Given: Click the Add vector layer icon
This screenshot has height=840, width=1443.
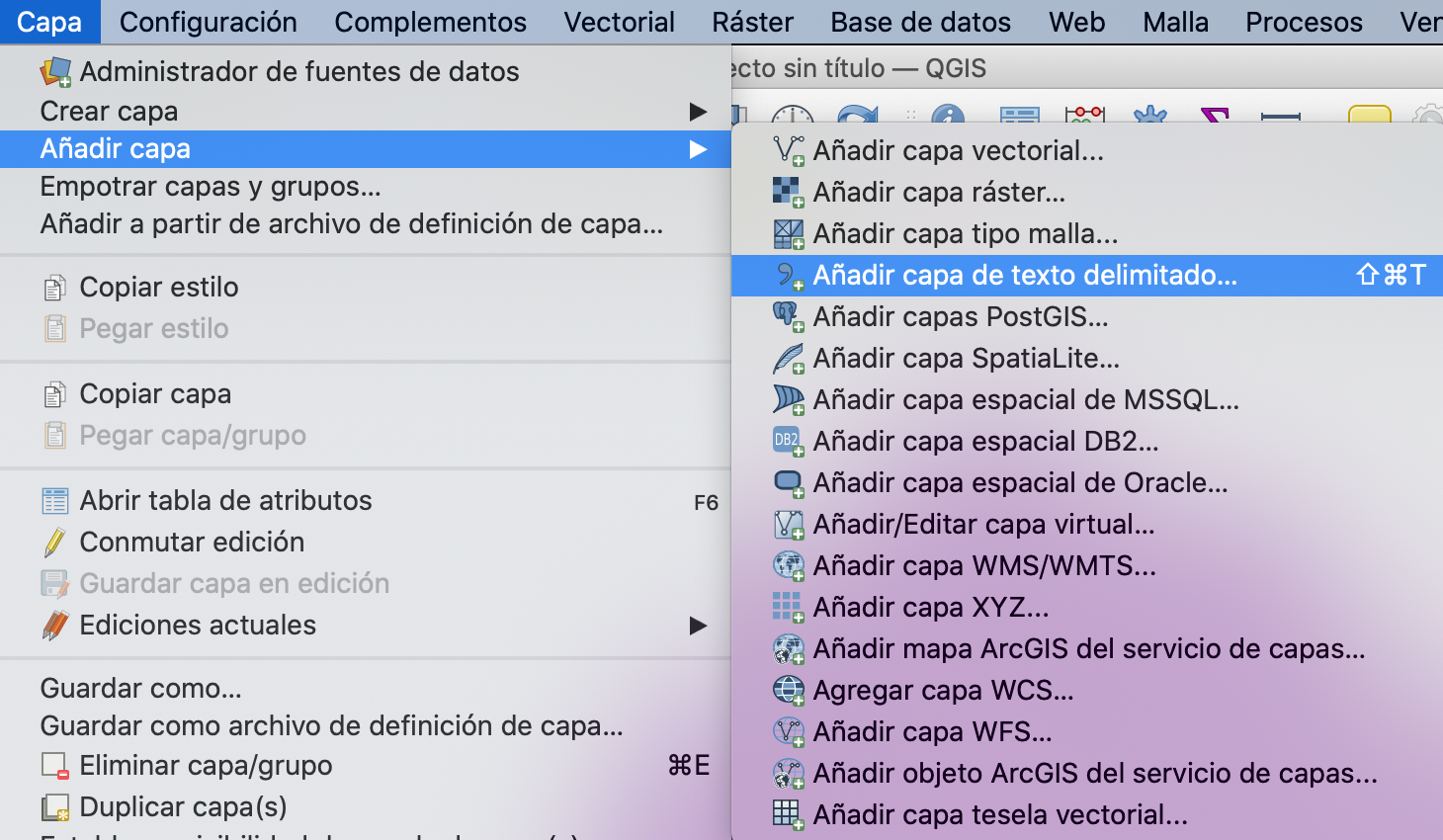Looking at the screenshot, I should coord(788,150).
